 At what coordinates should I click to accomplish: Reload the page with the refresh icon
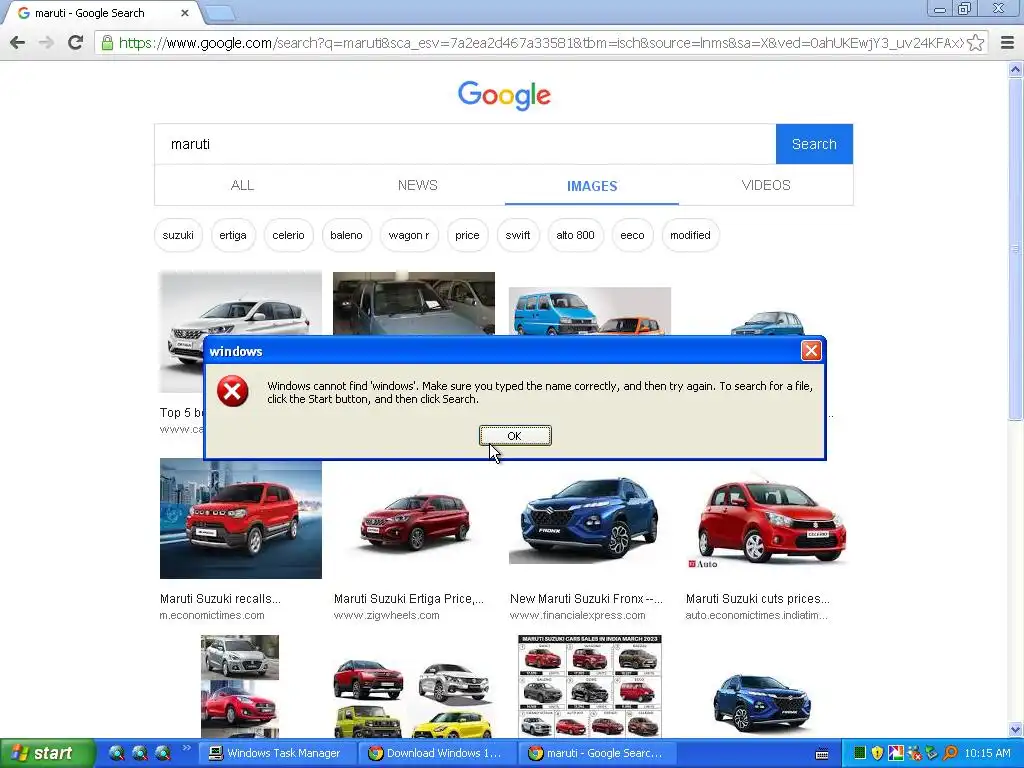[76, 43]
